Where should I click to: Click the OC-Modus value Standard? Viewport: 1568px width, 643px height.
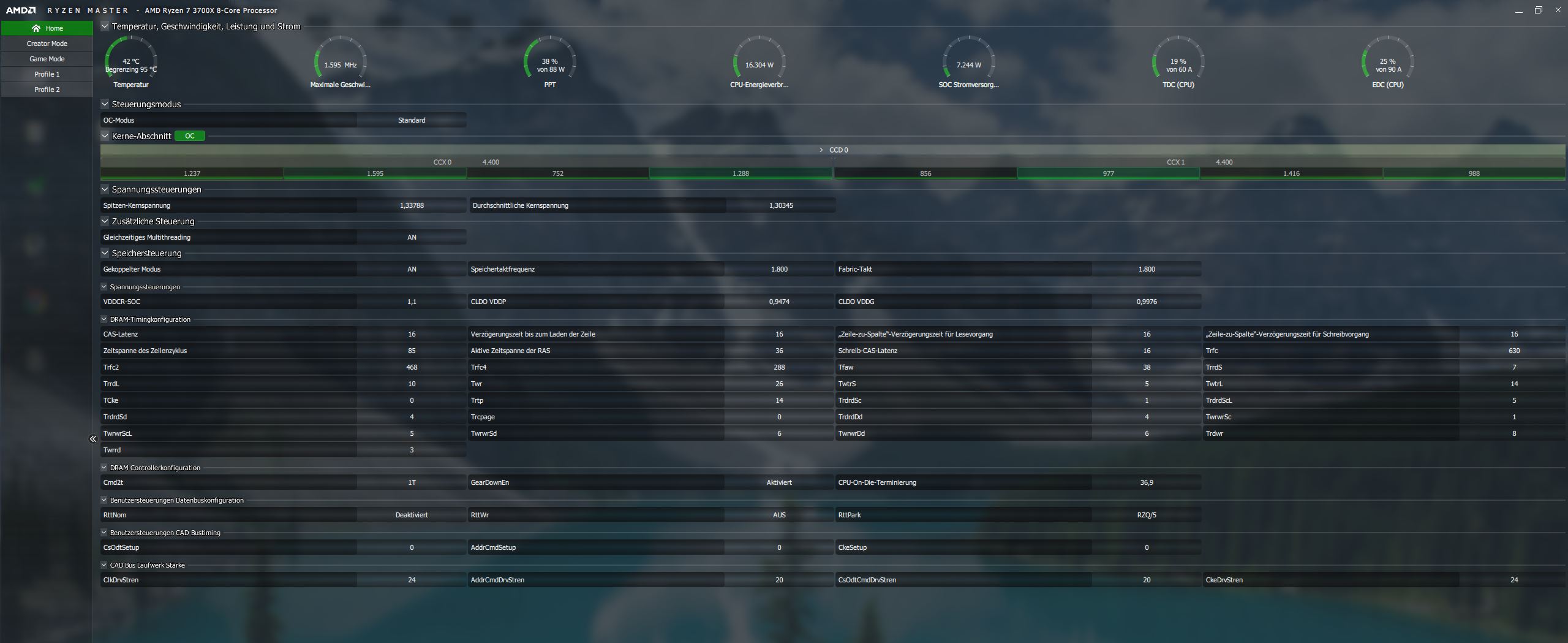coord(412,120)
